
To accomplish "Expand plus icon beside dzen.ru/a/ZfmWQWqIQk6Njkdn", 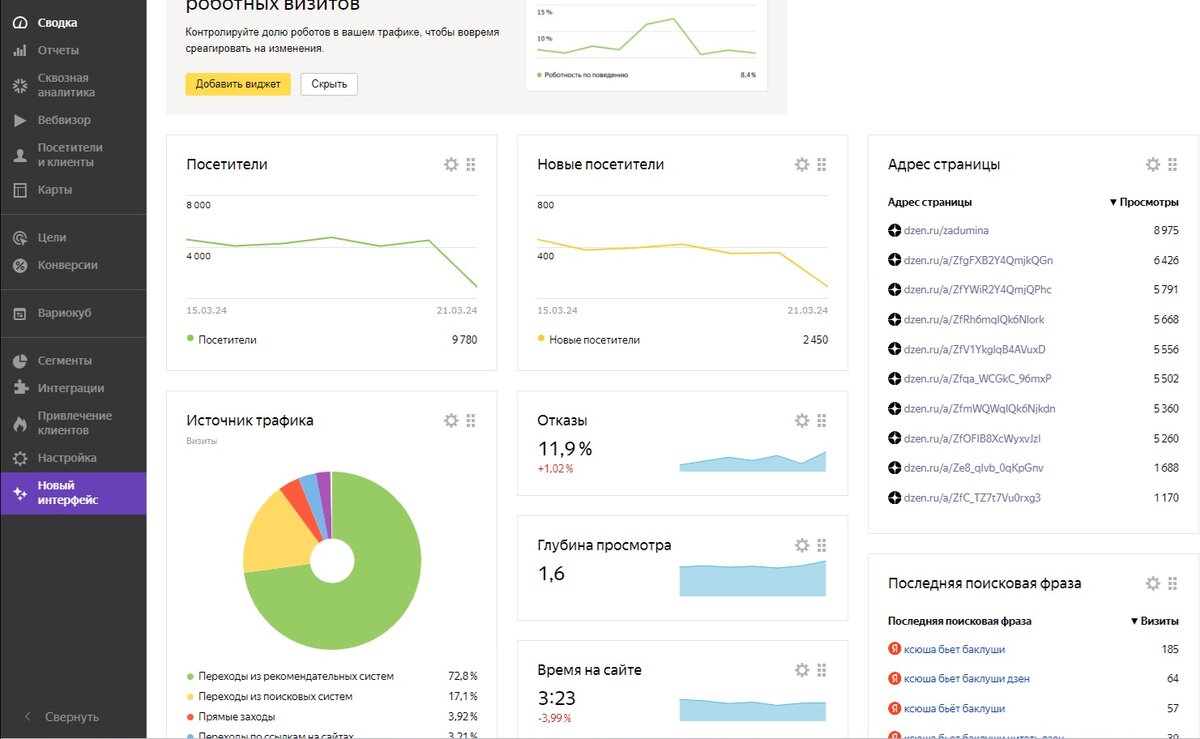I will pos(894,409).
